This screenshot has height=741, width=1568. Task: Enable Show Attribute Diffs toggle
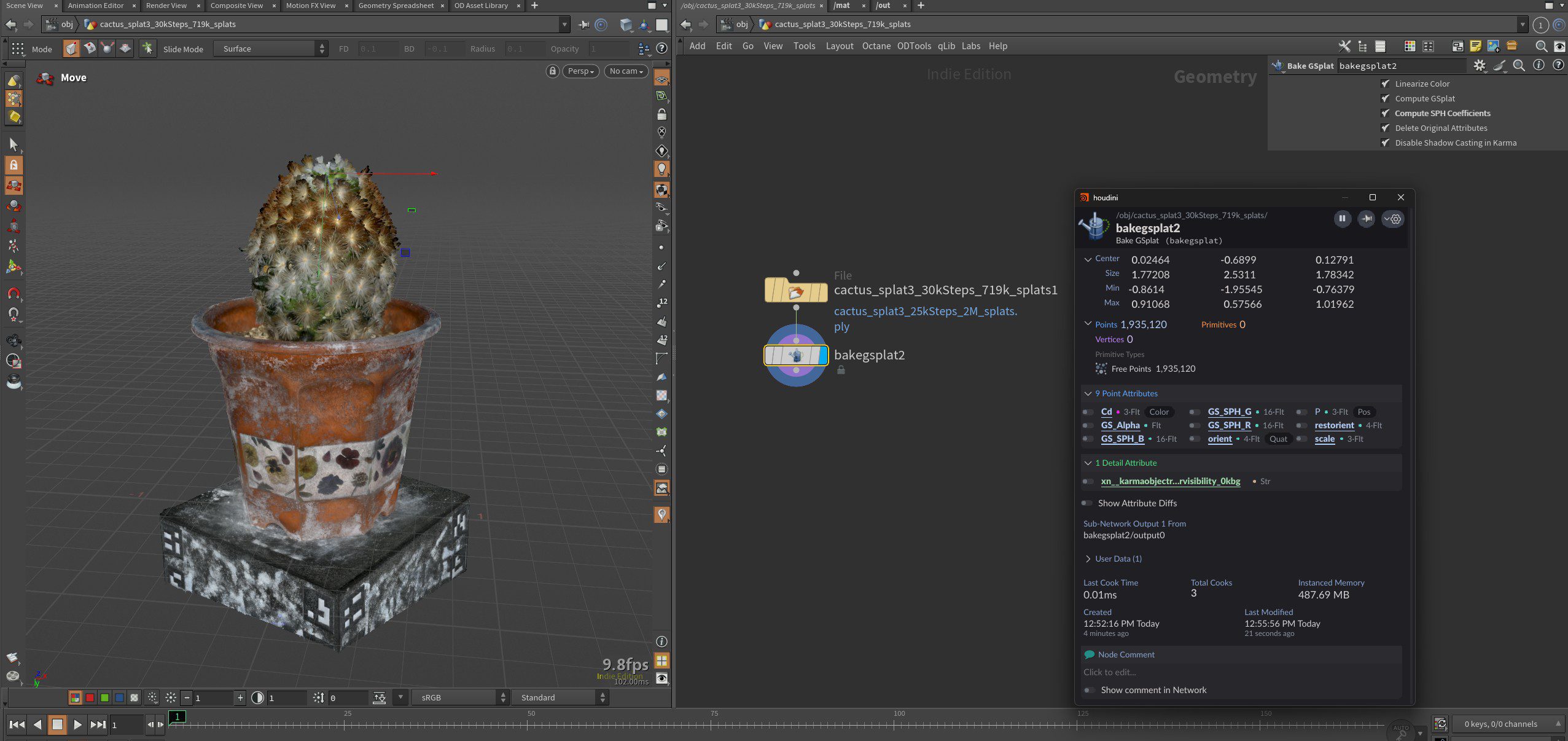(1088, 503)
